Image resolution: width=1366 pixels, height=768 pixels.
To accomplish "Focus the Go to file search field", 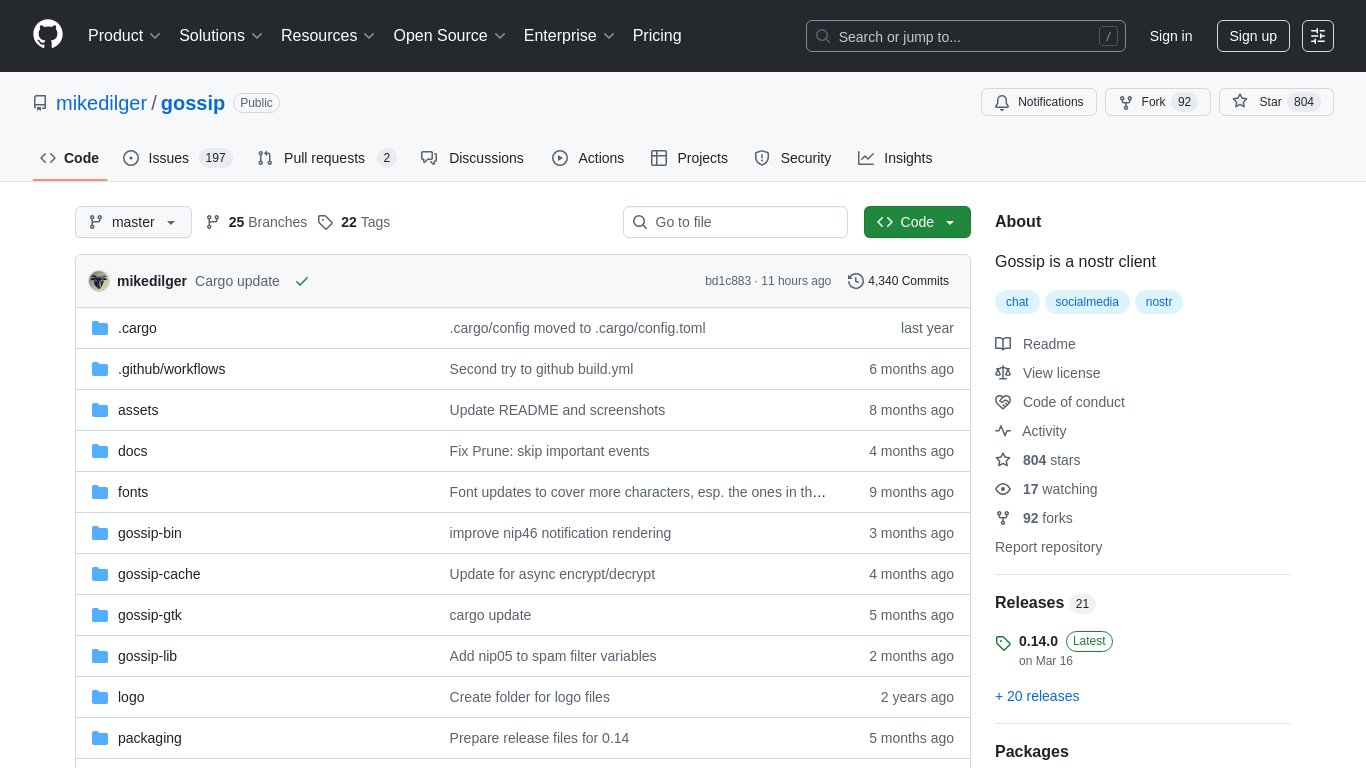I will click(735, 222).
